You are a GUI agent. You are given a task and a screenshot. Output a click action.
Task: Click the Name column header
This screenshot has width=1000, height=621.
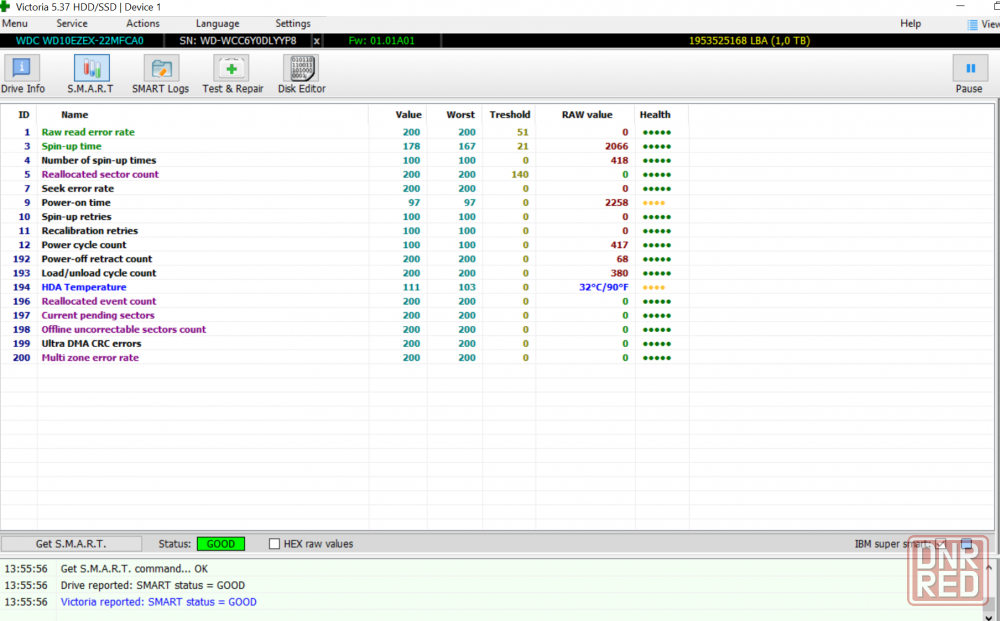(75, 115)
